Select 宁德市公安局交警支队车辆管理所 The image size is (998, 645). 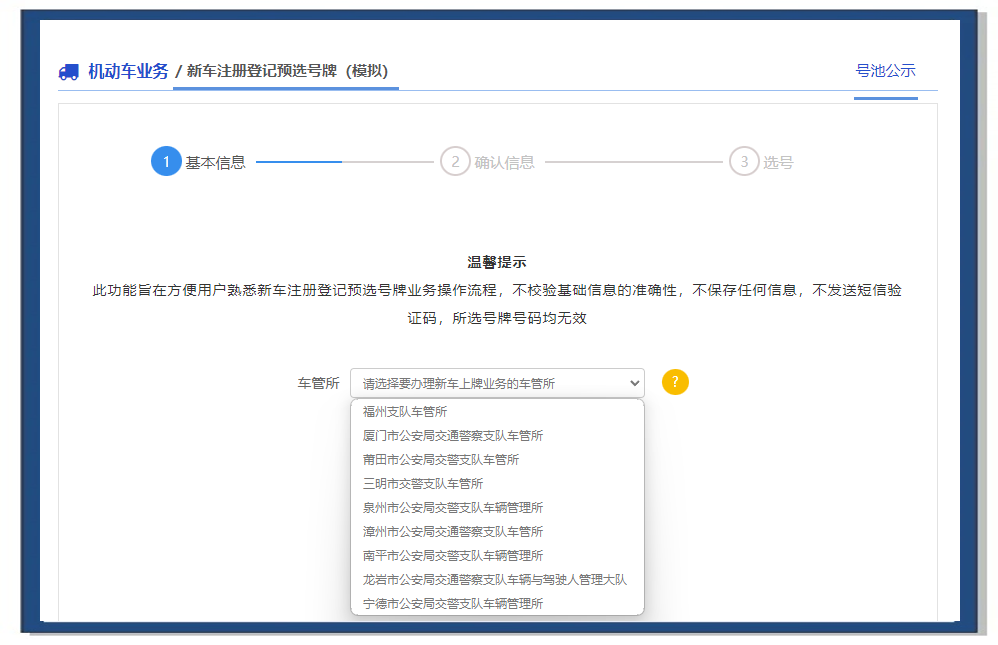(x=453, y=604)
